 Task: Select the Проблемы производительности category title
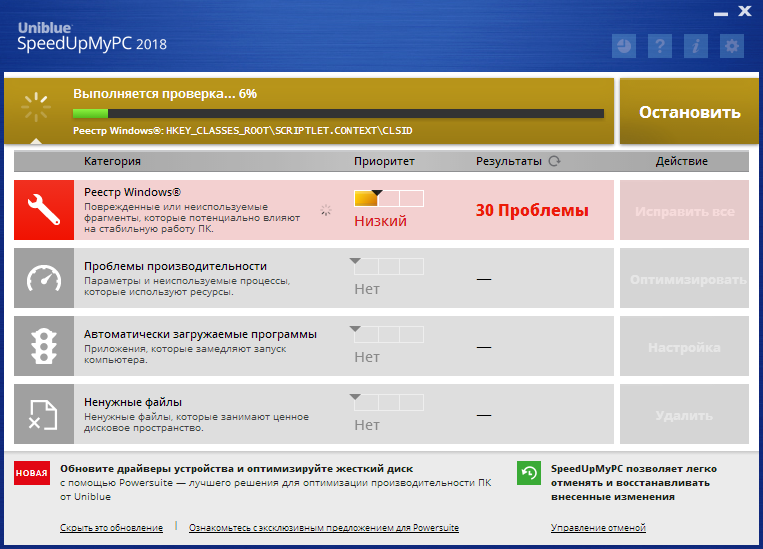coord(175,266)
